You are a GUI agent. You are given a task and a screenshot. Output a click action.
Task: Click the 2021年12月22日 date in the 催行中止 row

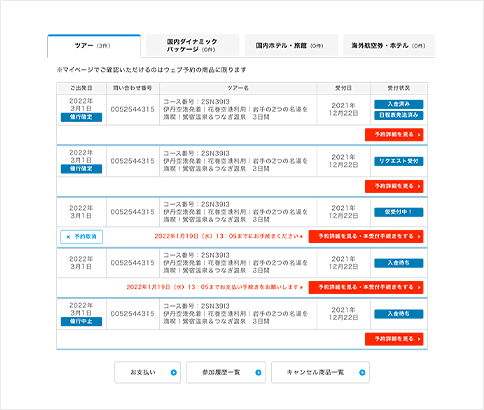(343, 314)
